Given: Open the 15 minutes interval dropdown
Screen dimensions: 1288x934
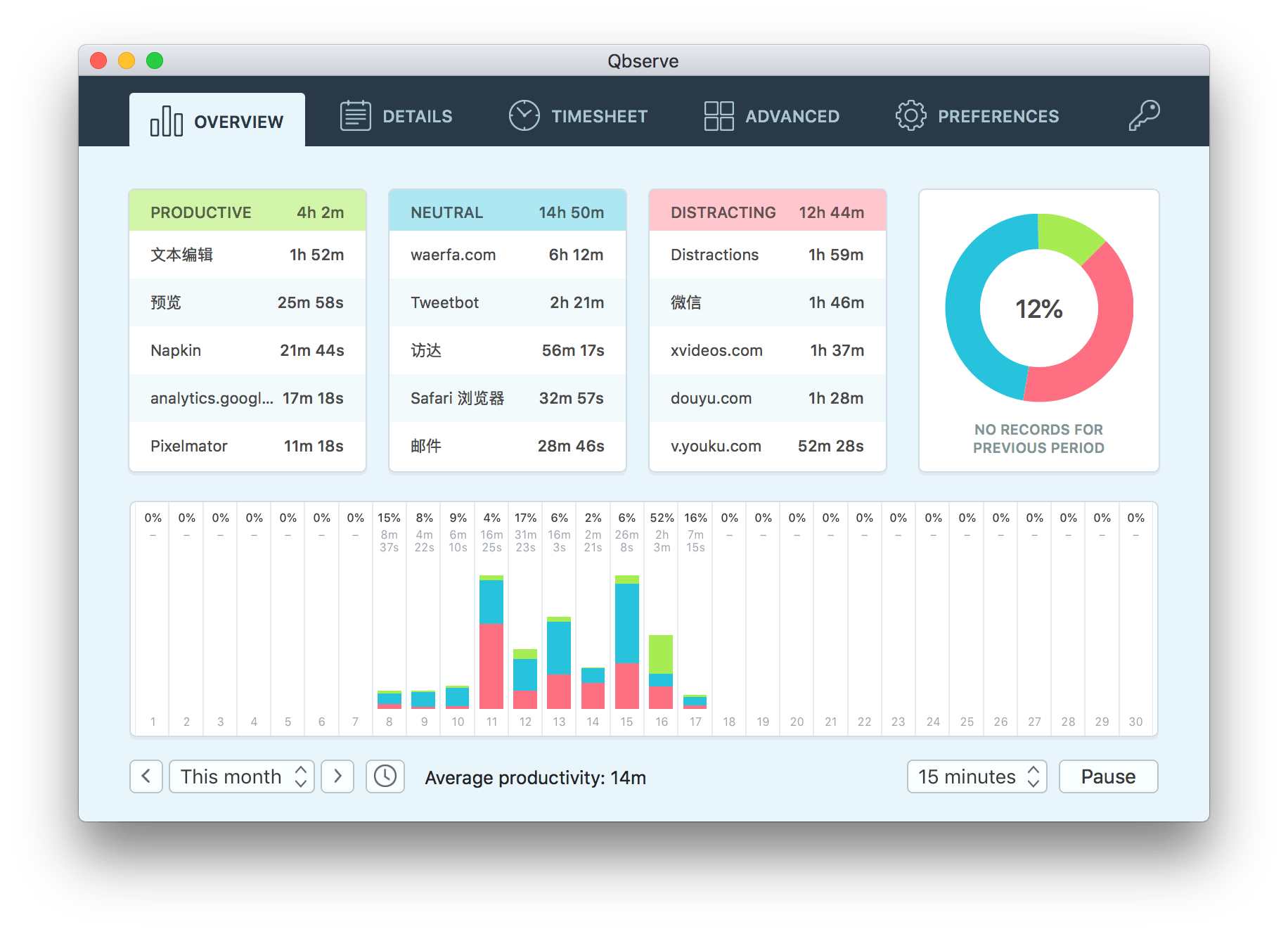Looking at the screenshot, I should (977, 776).
